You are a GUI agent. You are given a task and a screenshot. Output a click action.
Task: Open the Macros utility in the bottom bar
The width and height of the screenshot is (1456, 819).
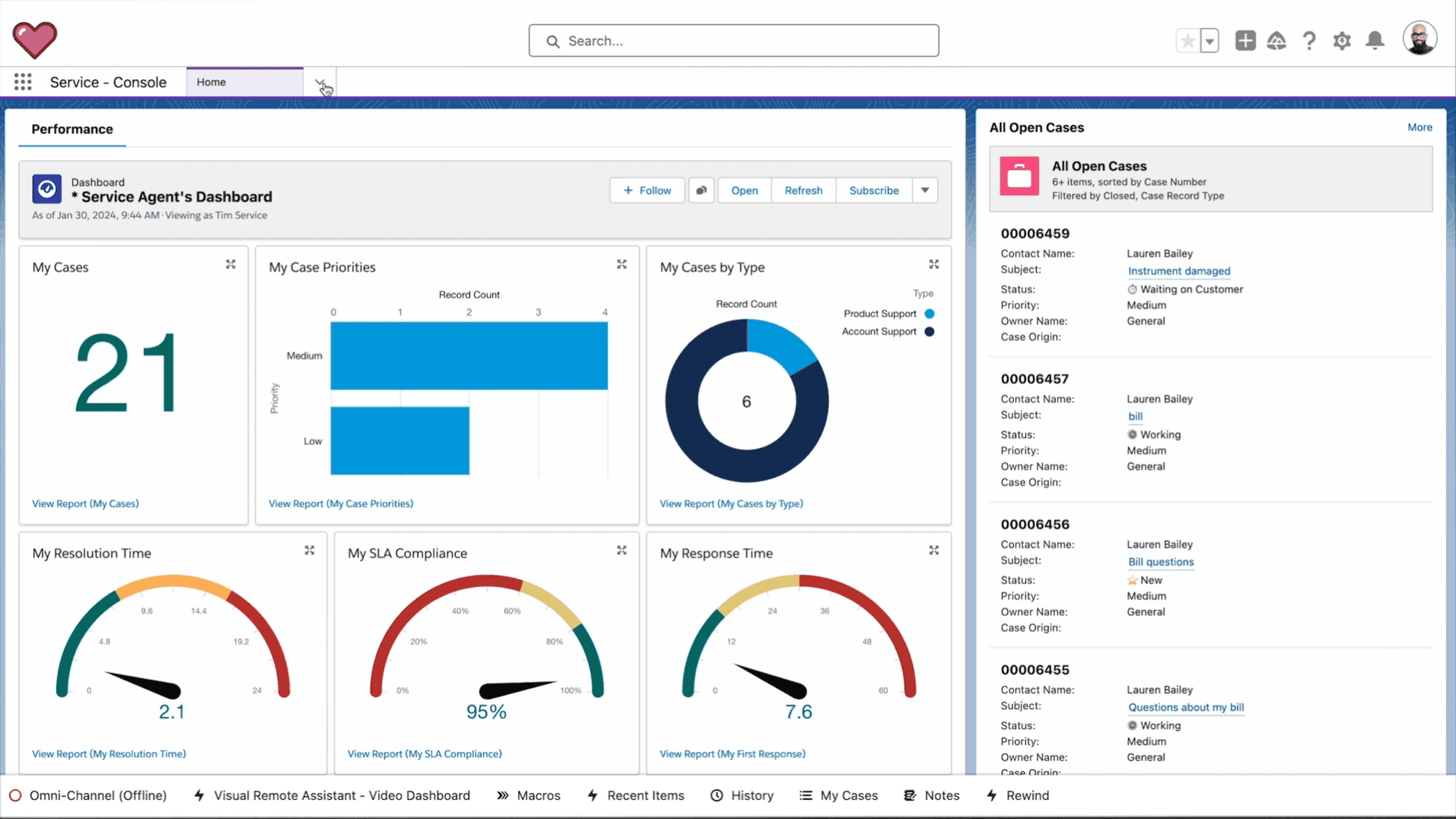(x=538, y=795)
